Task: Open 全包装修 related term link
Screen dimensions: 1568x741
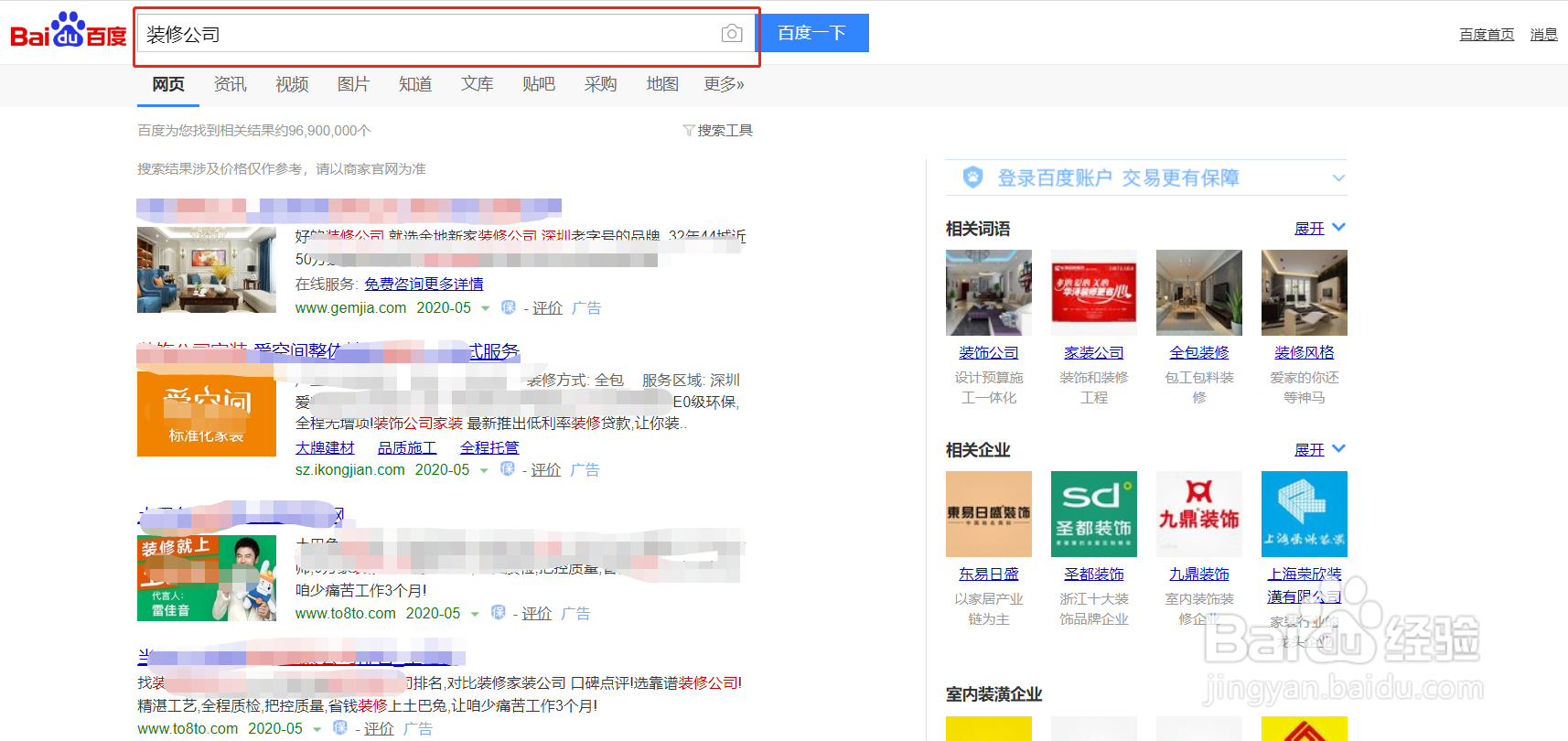Action: (x=1199, y=353)
